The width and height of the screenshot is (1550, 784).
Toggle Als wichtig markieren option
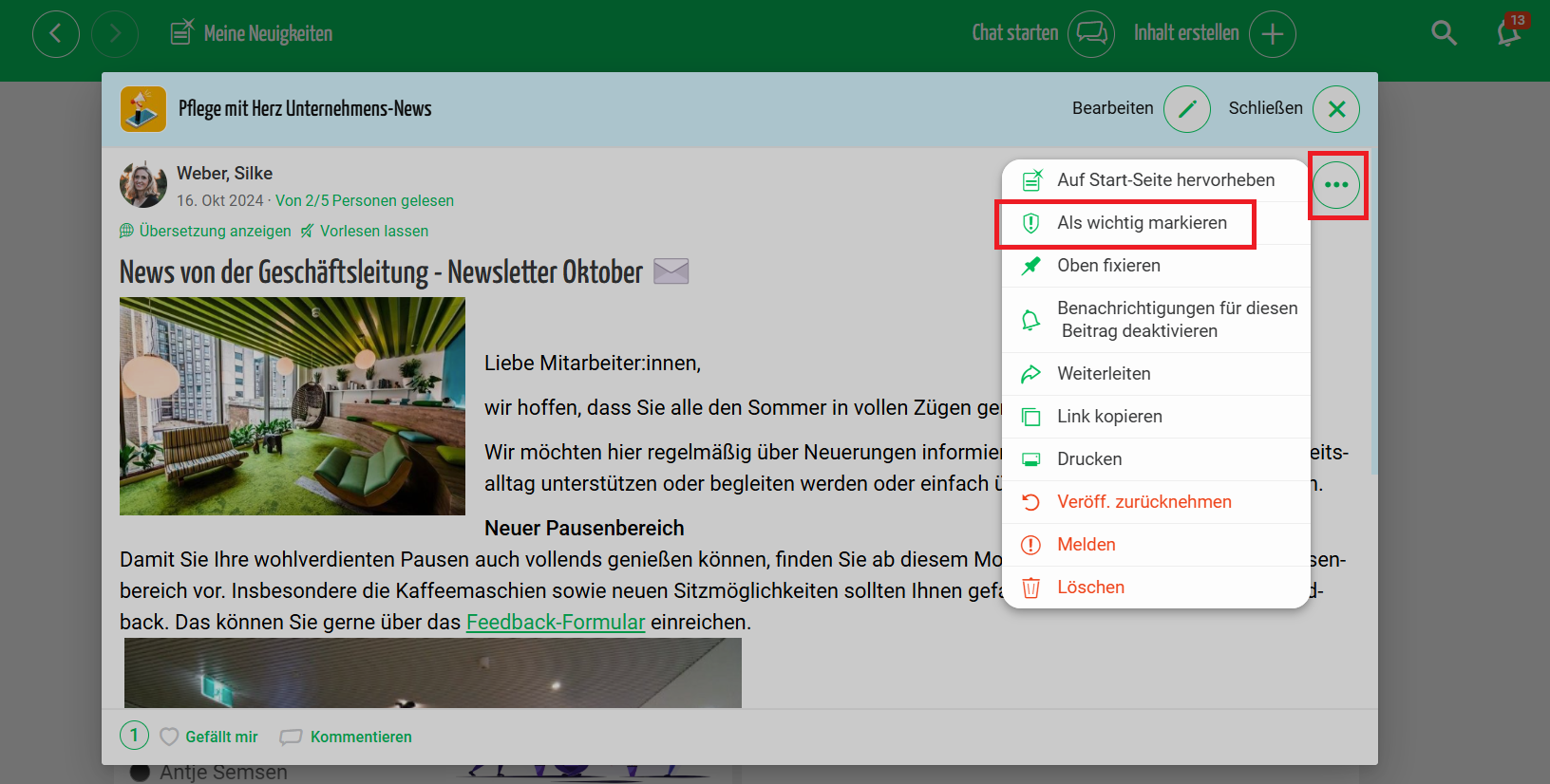point(1141,223)
